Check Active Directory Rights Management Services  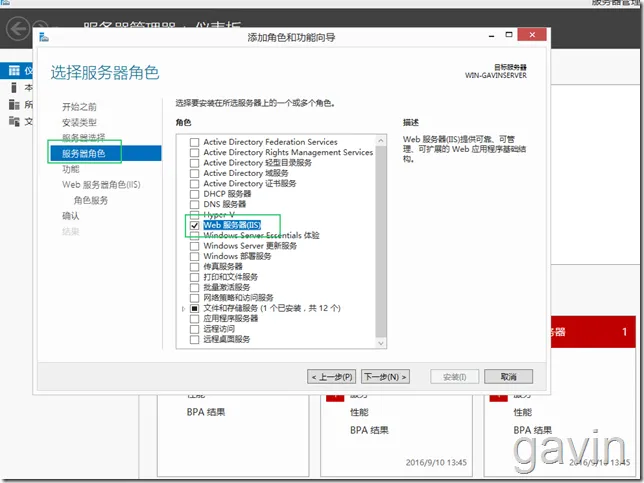(x=194, y=152)
